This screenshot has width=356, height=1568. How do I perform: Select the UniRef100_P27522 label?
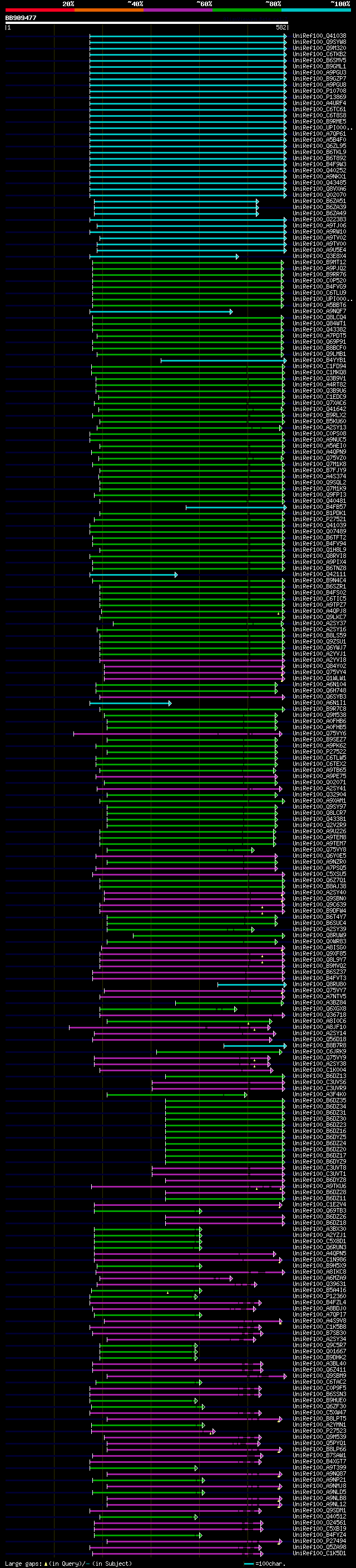click(319, 752)
